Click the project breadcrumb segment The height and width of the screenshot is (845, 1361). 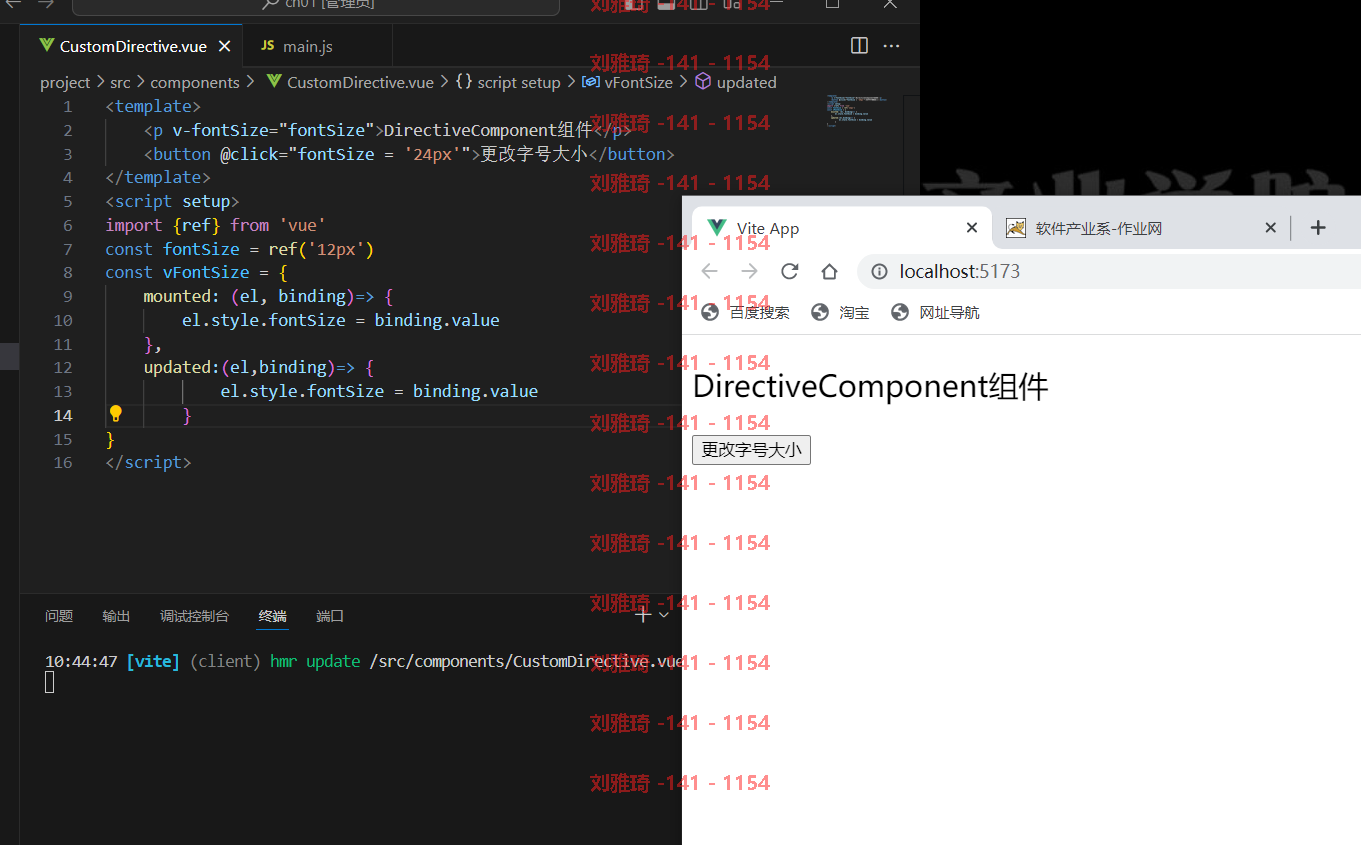click(x=65, y=82)
